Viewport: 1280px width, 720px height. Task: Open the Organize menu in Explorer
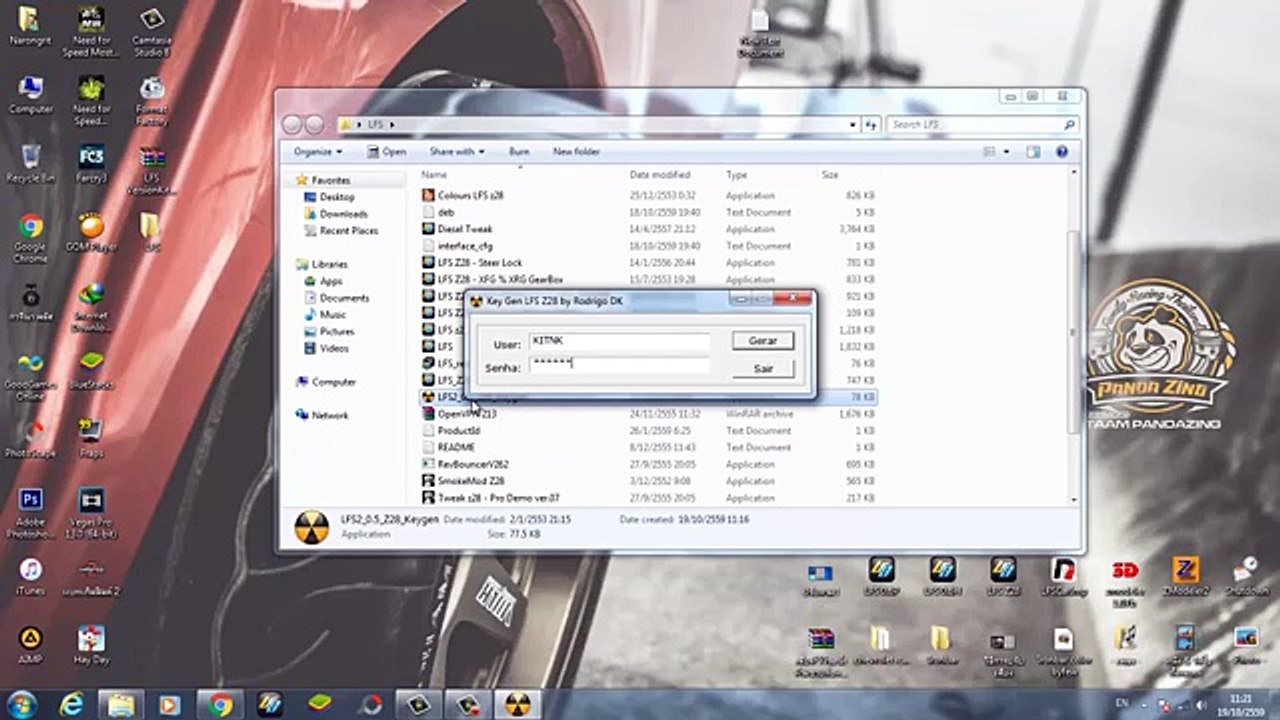point(318,152)
